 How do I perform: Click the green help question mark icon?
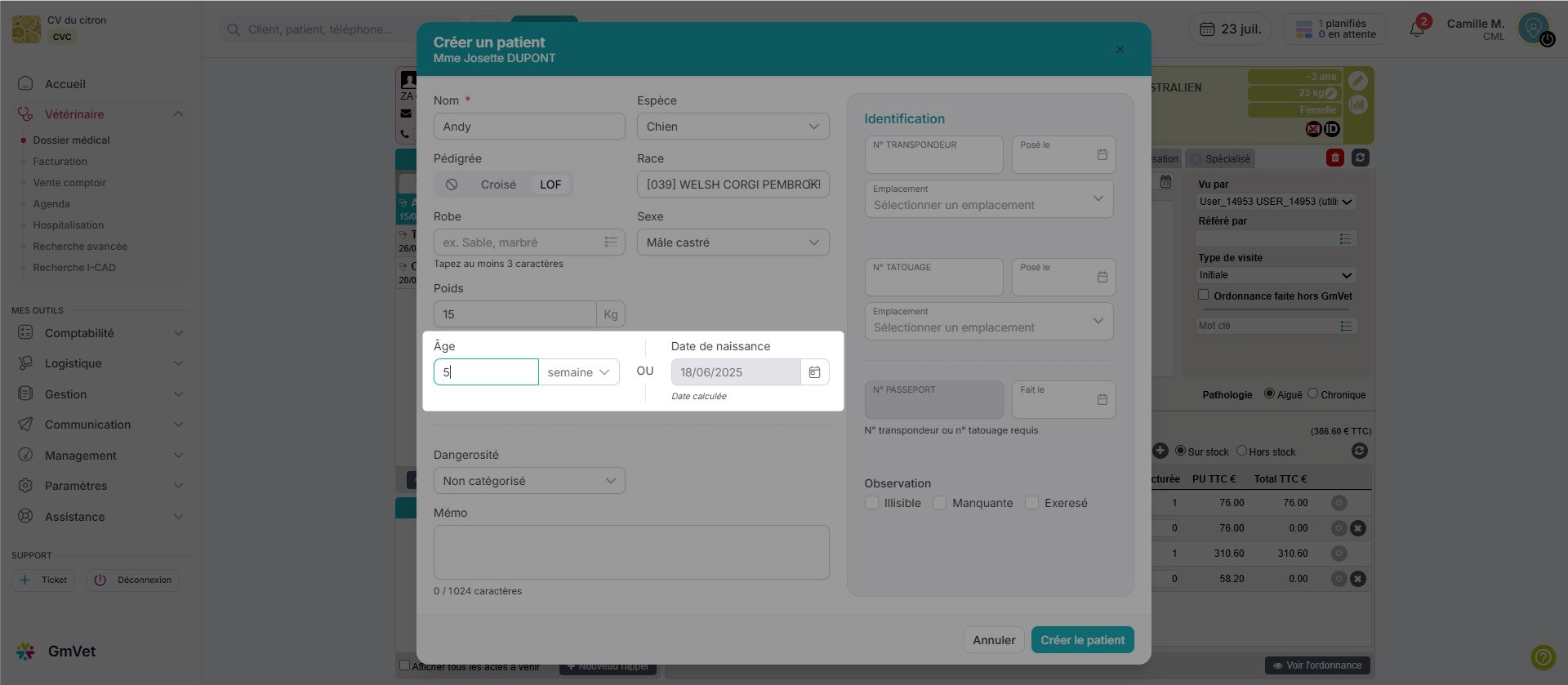pyautogui.click(x=1543, y=656)
